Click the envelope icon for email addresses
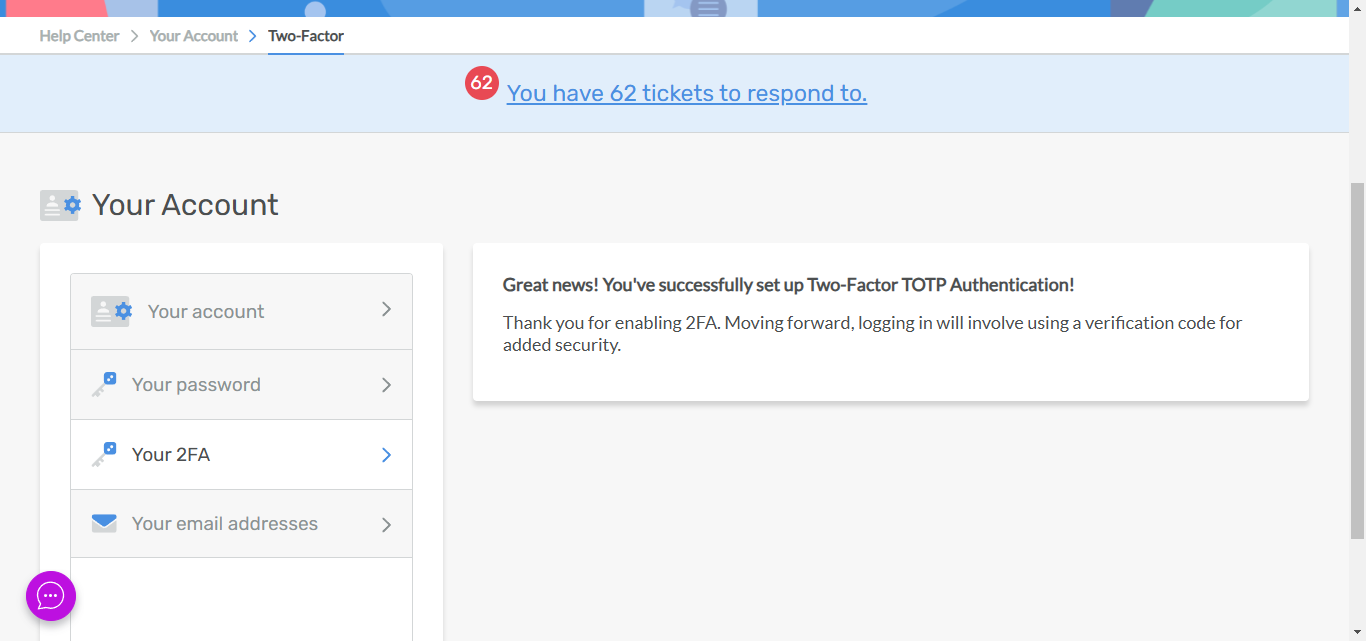This screenshot has height=641, width=1366. [x=104, y=524]
